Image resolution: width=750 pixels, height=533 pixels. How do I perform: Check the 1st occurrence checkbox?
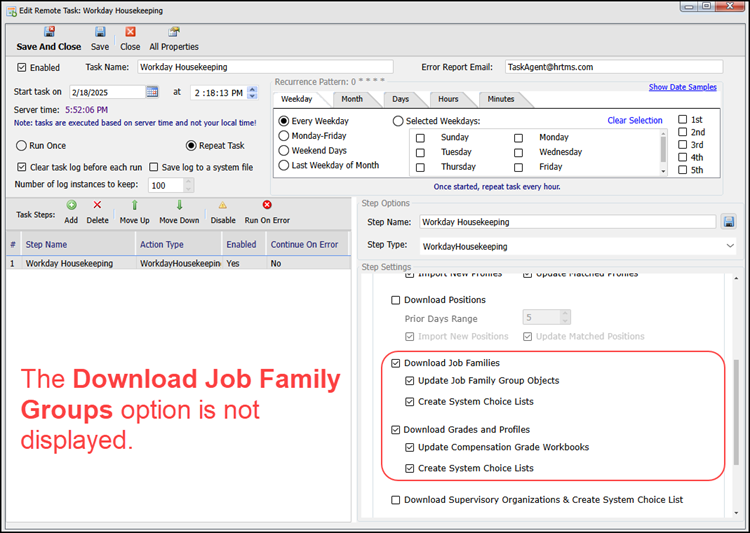(683, 120)
